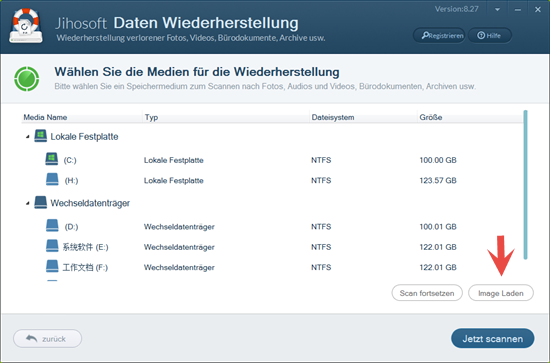Click Lokale Festplatte type in (C:) row
Viewport: 550px width, 363px height.
174,160
